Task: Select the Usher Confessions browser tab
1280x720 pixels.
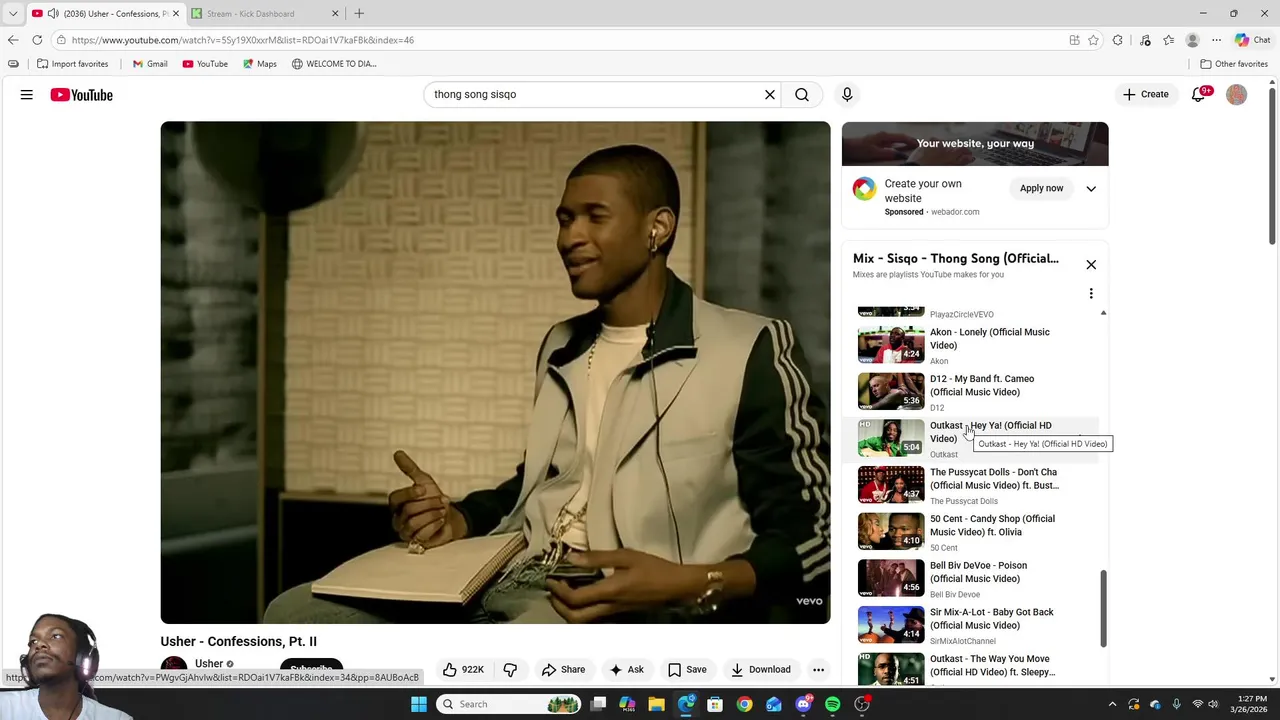Action: point(104,13)
